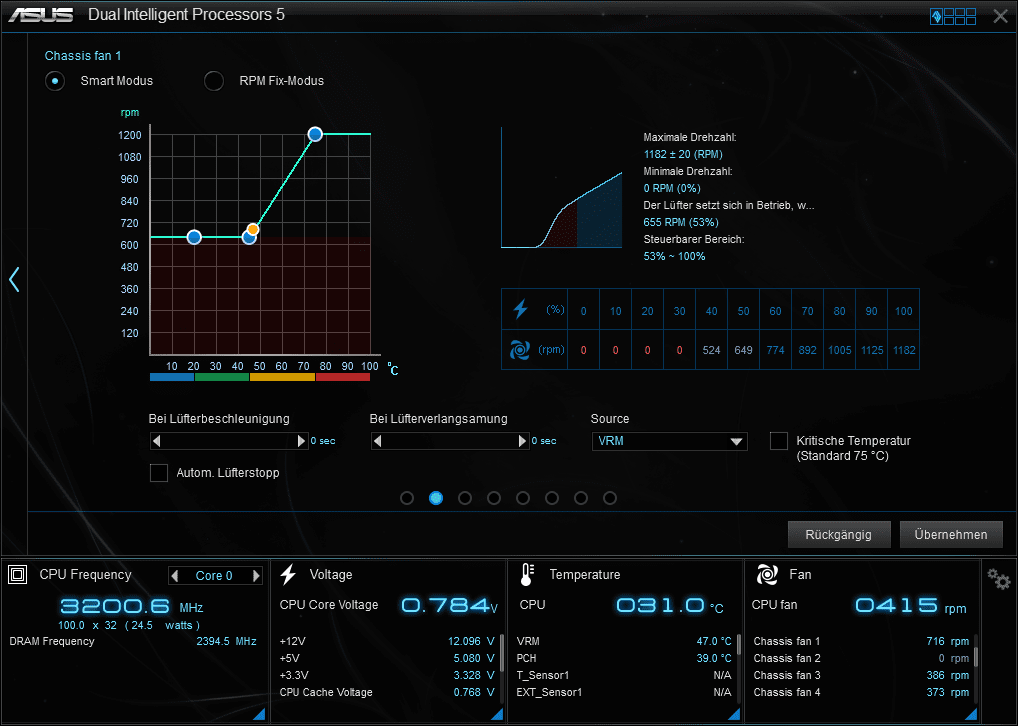Select the top fan curve point at 1200 rpm
This screenshot has width=1018, height=726.
[x=315, y=134]
